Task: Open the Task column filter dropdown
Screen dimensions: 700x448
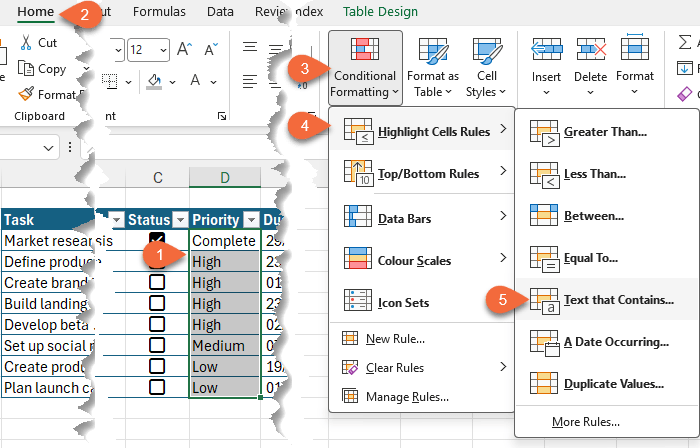Action: pos(117,220)
